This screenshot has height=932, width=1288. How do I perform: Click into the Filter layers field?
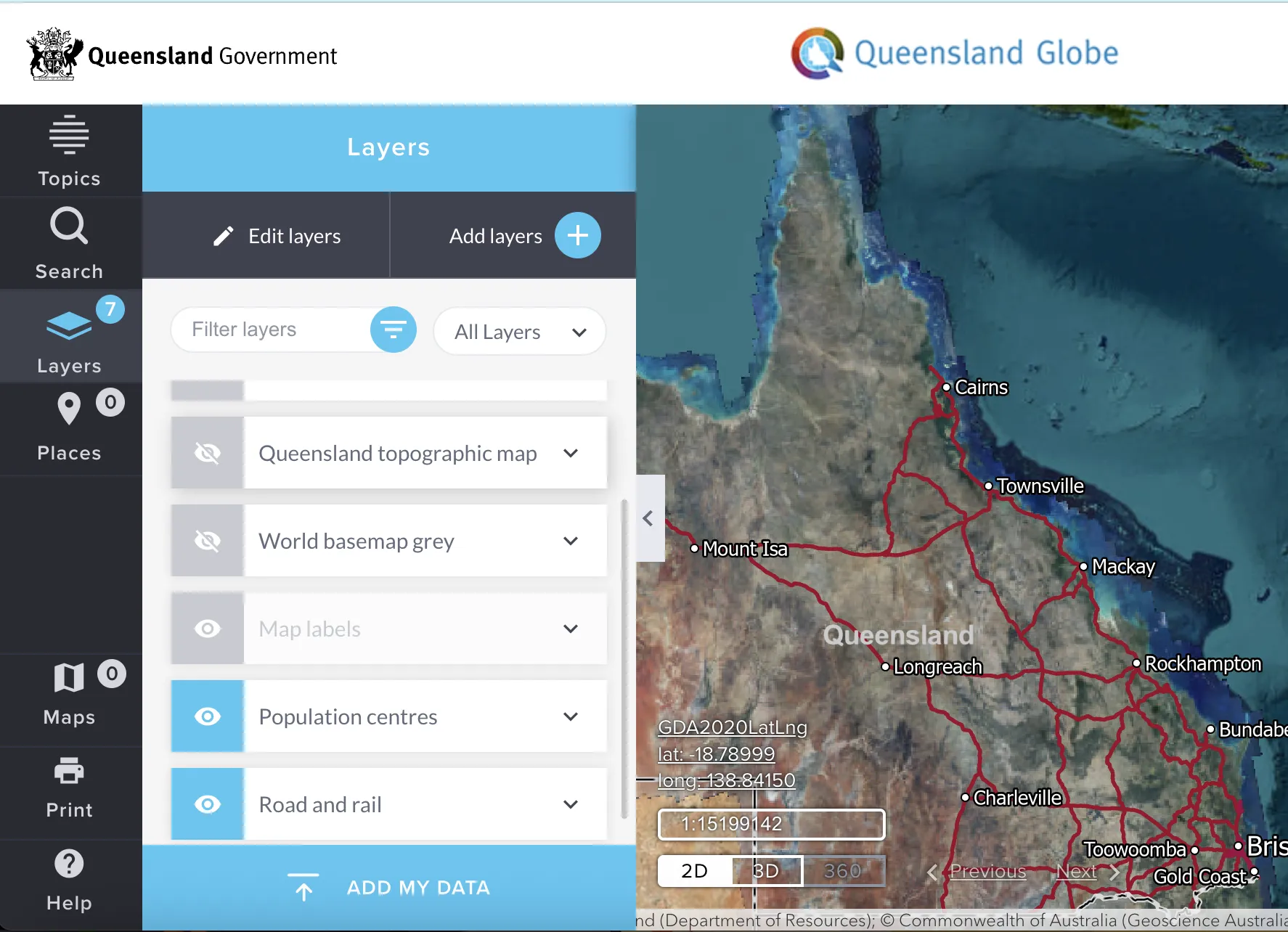[272, 330]
